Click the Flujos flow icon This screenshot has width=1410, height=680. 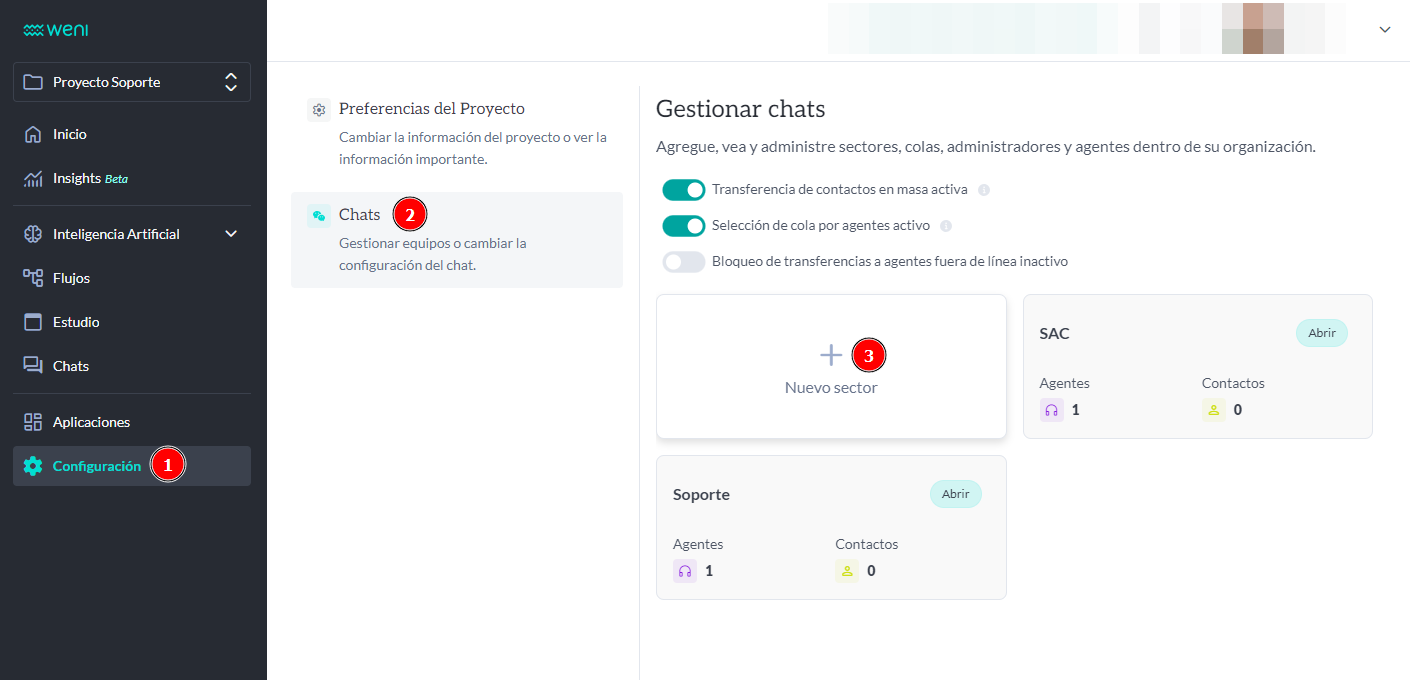(33, 278)
